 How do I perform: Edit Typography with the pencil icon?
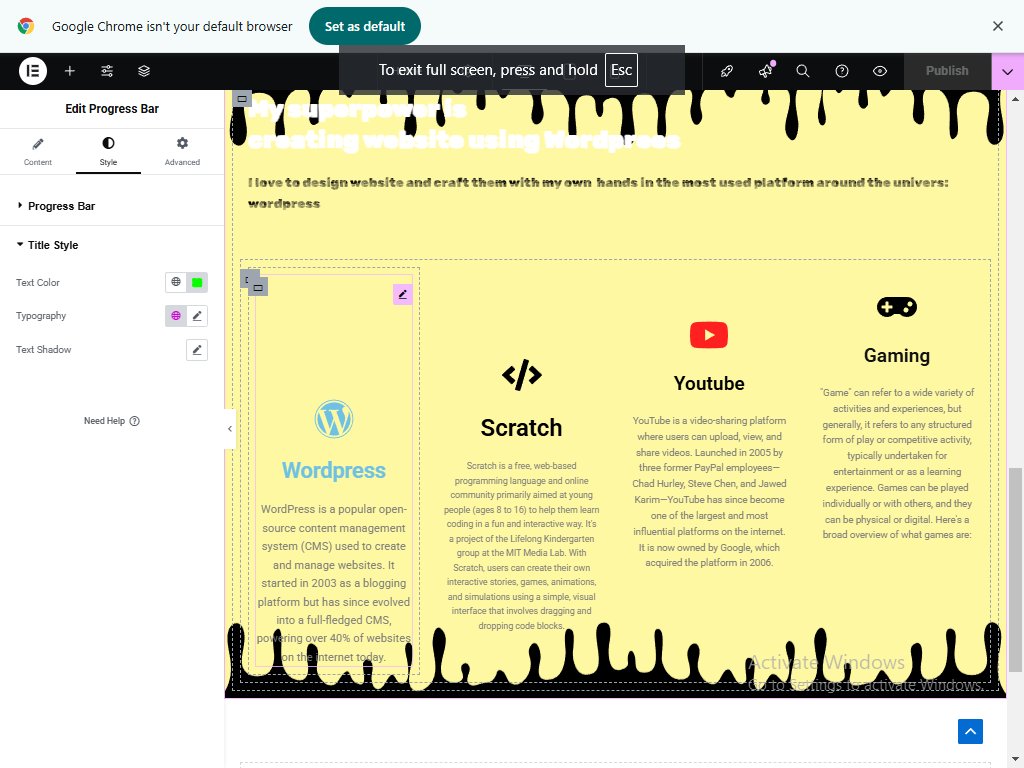[x=197, y=315]
